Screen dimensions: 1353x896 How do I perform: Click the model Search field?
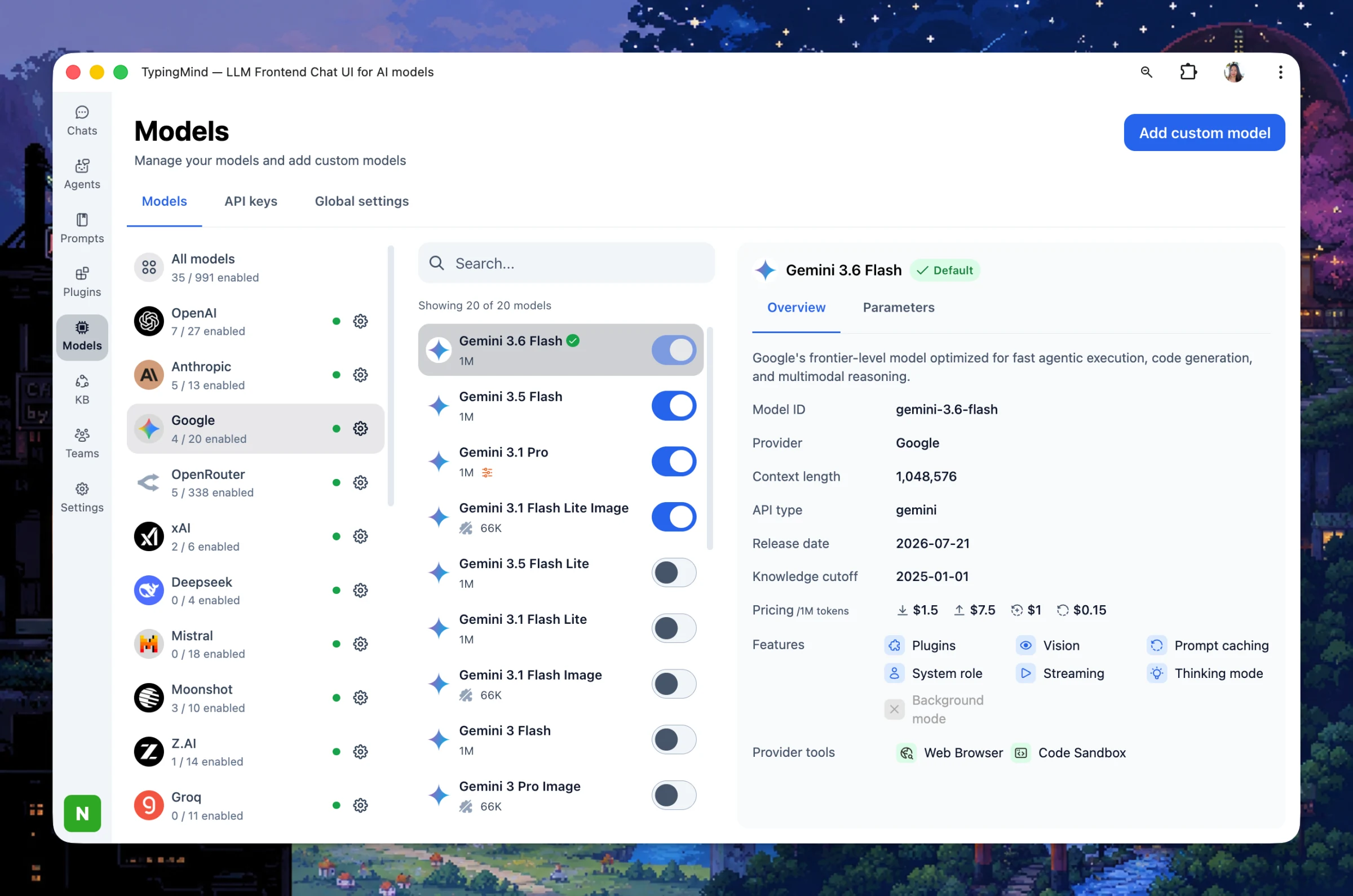[567, 263]
